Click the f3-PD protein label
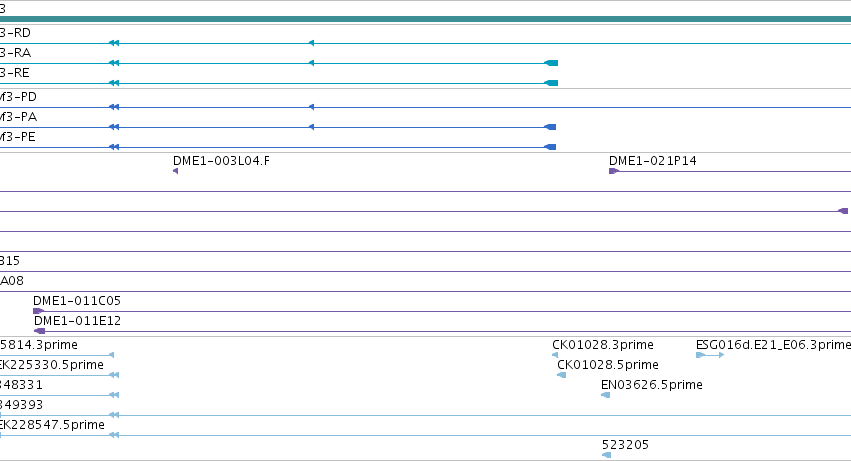This screenshot has width=851, height=461. pos(18,97)
